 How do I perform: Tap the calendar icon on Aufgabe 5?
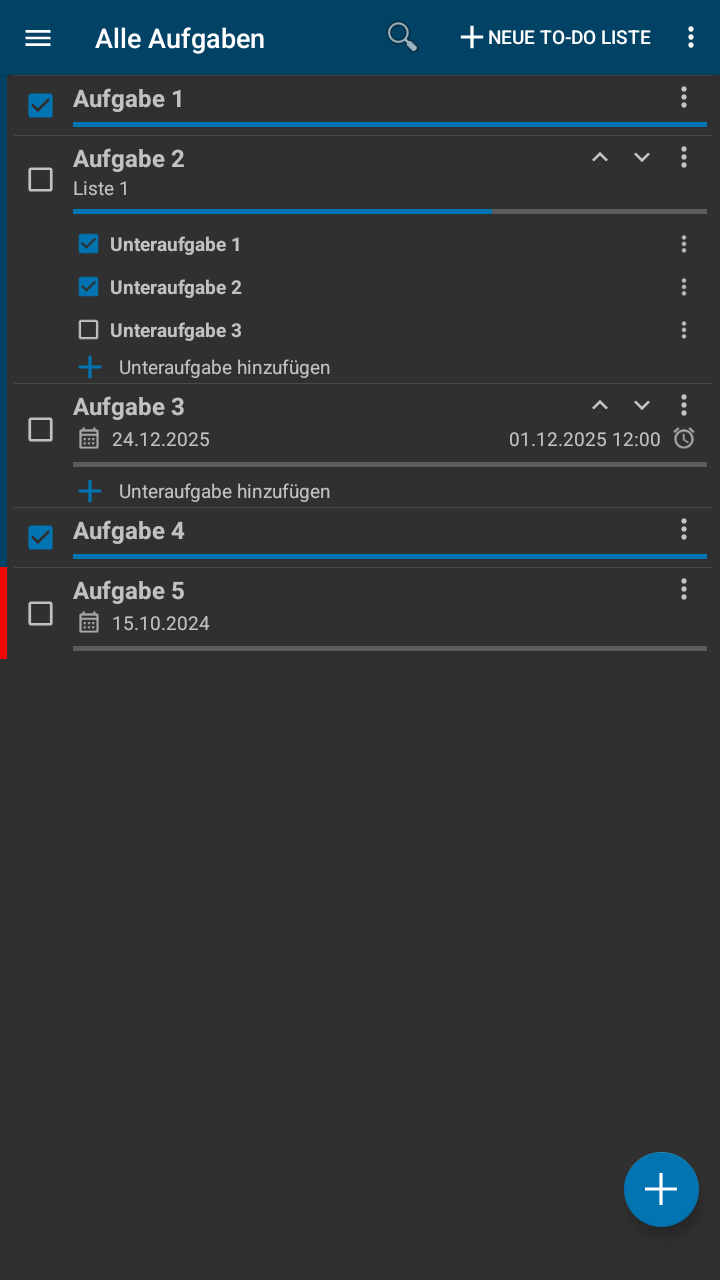89,623
